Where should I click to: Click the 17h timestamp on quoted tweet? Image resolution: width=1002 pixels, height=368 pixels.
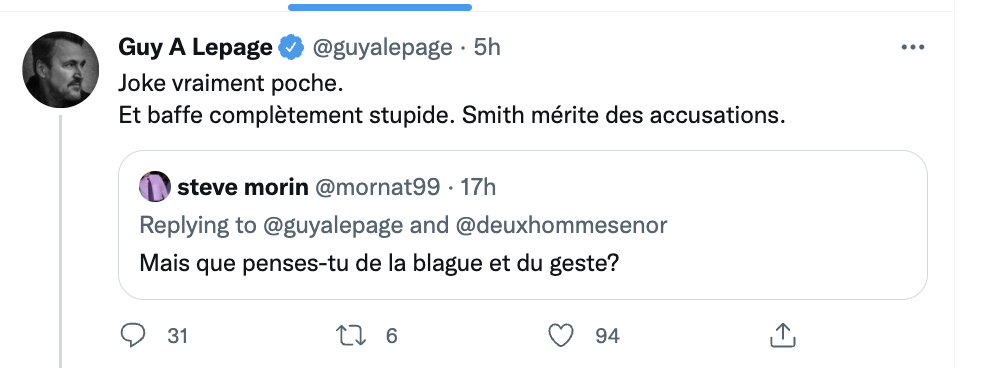(478, 187)
